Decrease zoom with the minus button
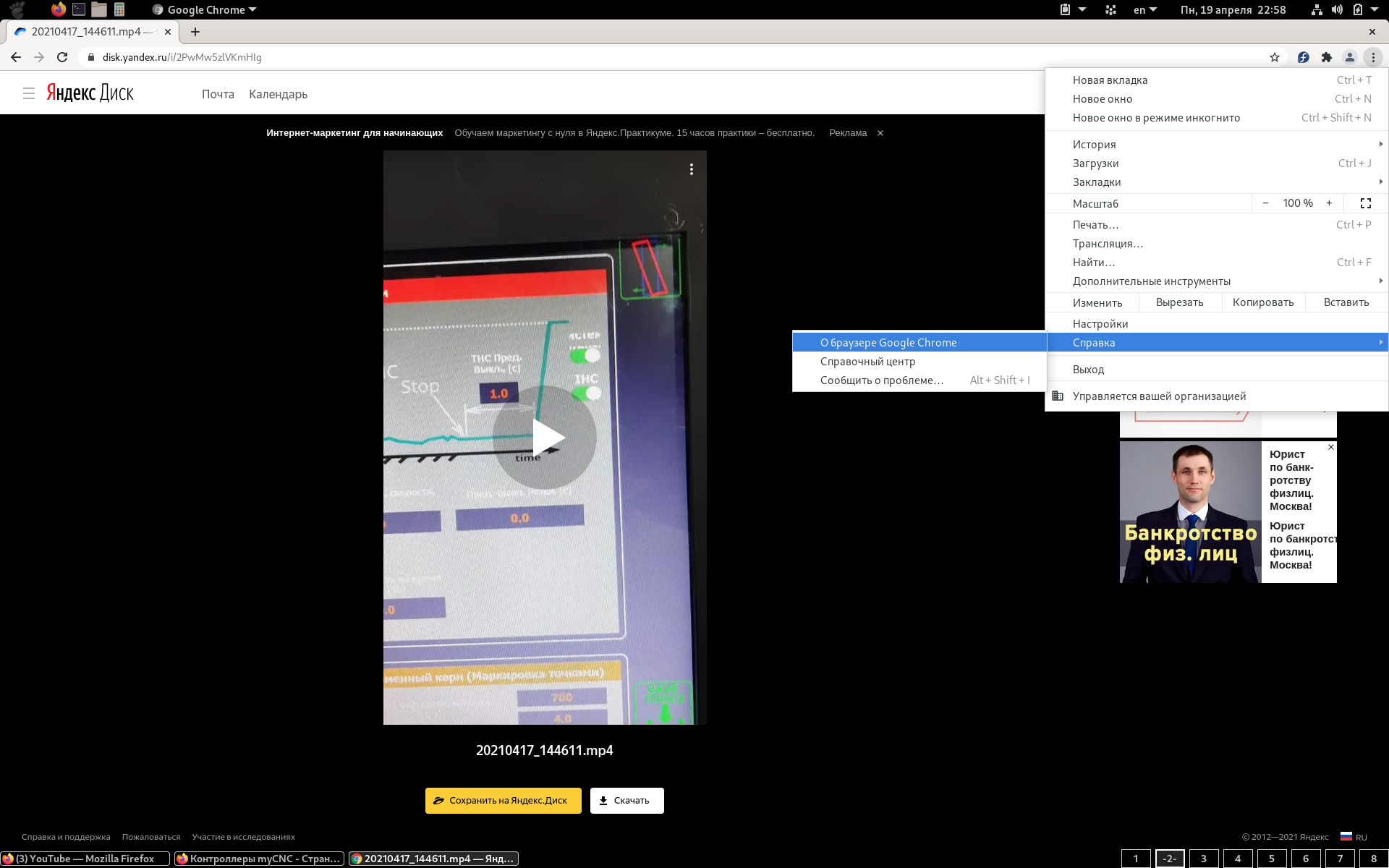 click(1265, 203)
